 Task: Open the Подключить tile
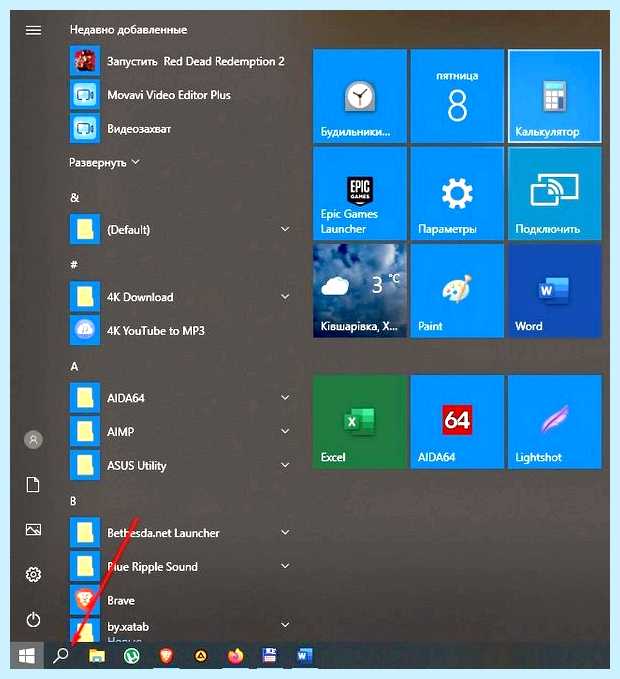click(x=555, y=194)
